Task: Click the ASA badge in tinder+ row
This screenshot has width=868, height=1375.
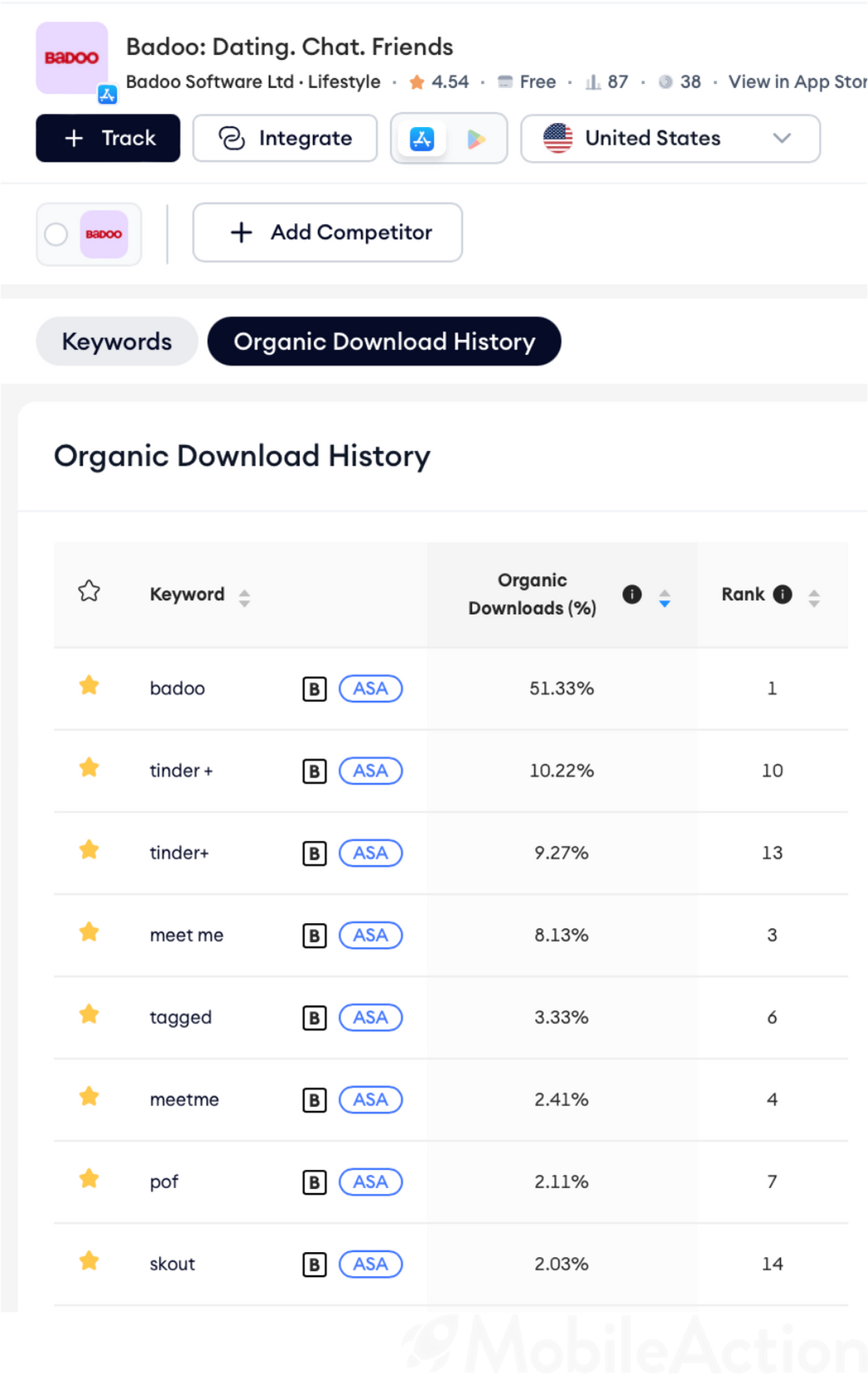Action: click(370, 853)
